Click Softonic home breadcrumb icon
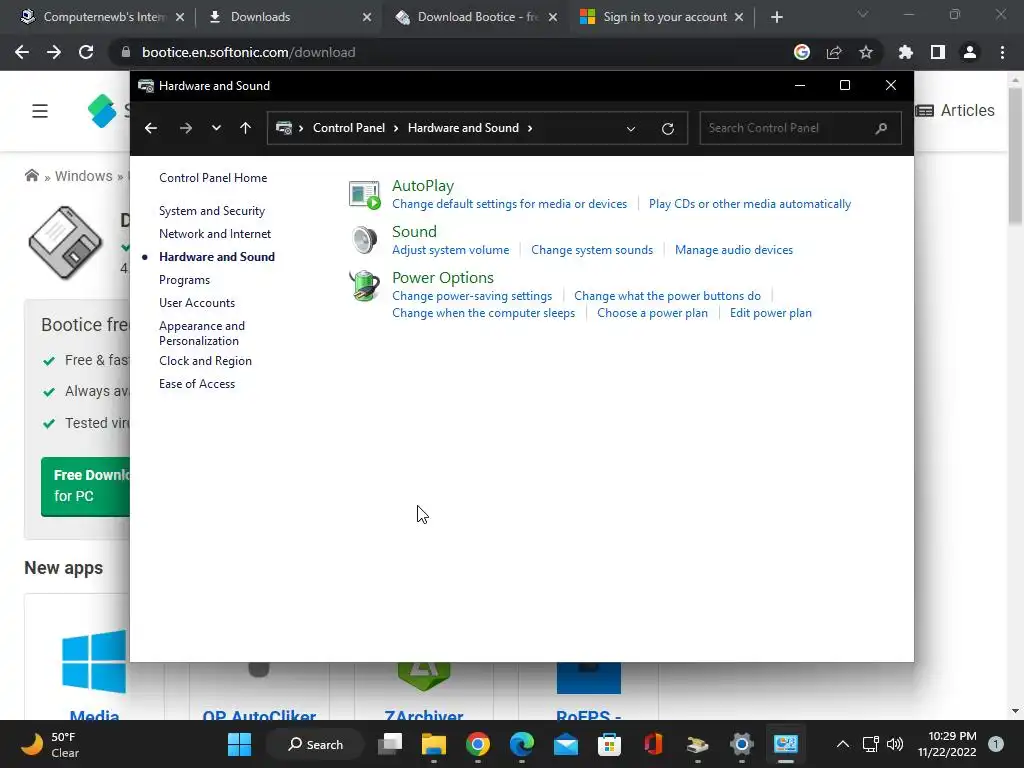 click(x=31, y=176)
